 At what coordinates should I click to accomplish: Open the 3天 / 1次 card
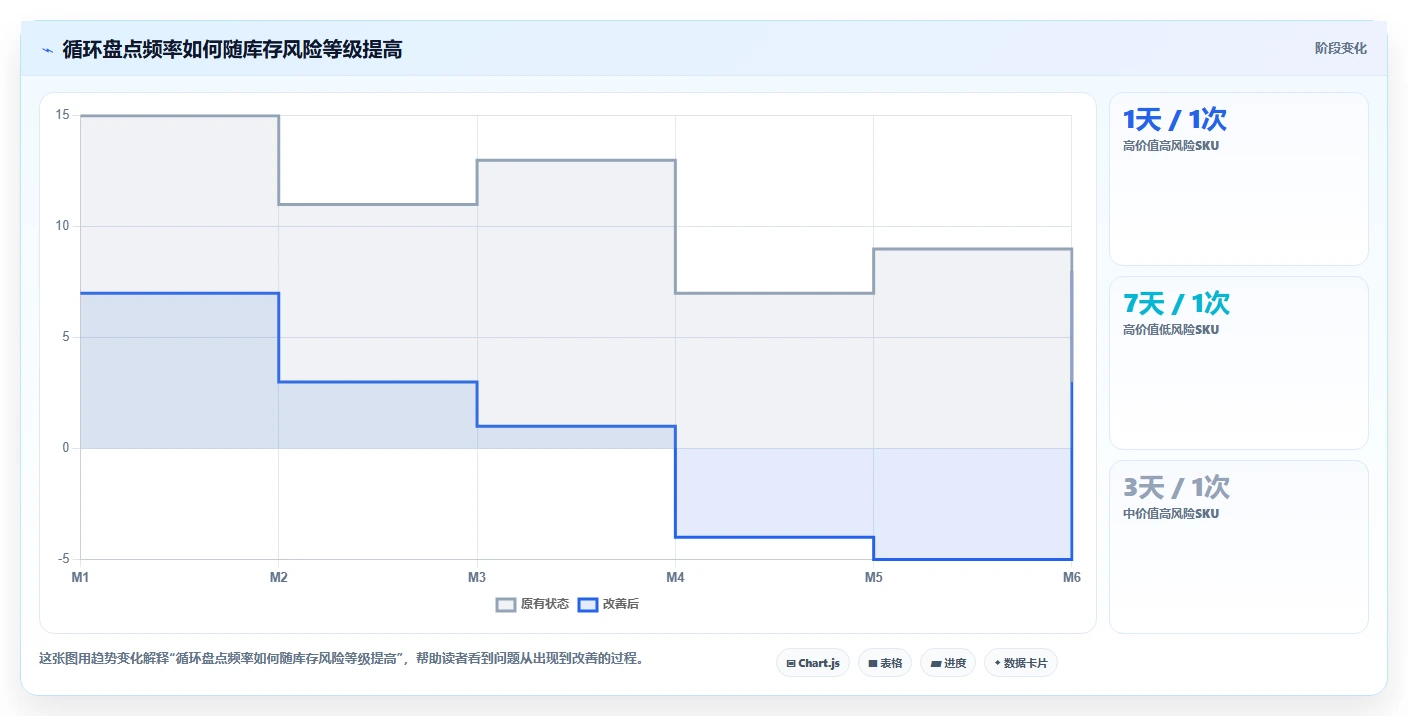1239,547
